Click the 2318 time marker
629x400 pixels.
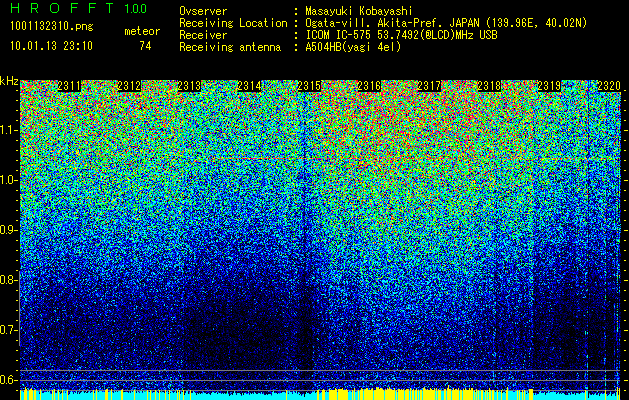pyautogui.click(x=489, y=86)
